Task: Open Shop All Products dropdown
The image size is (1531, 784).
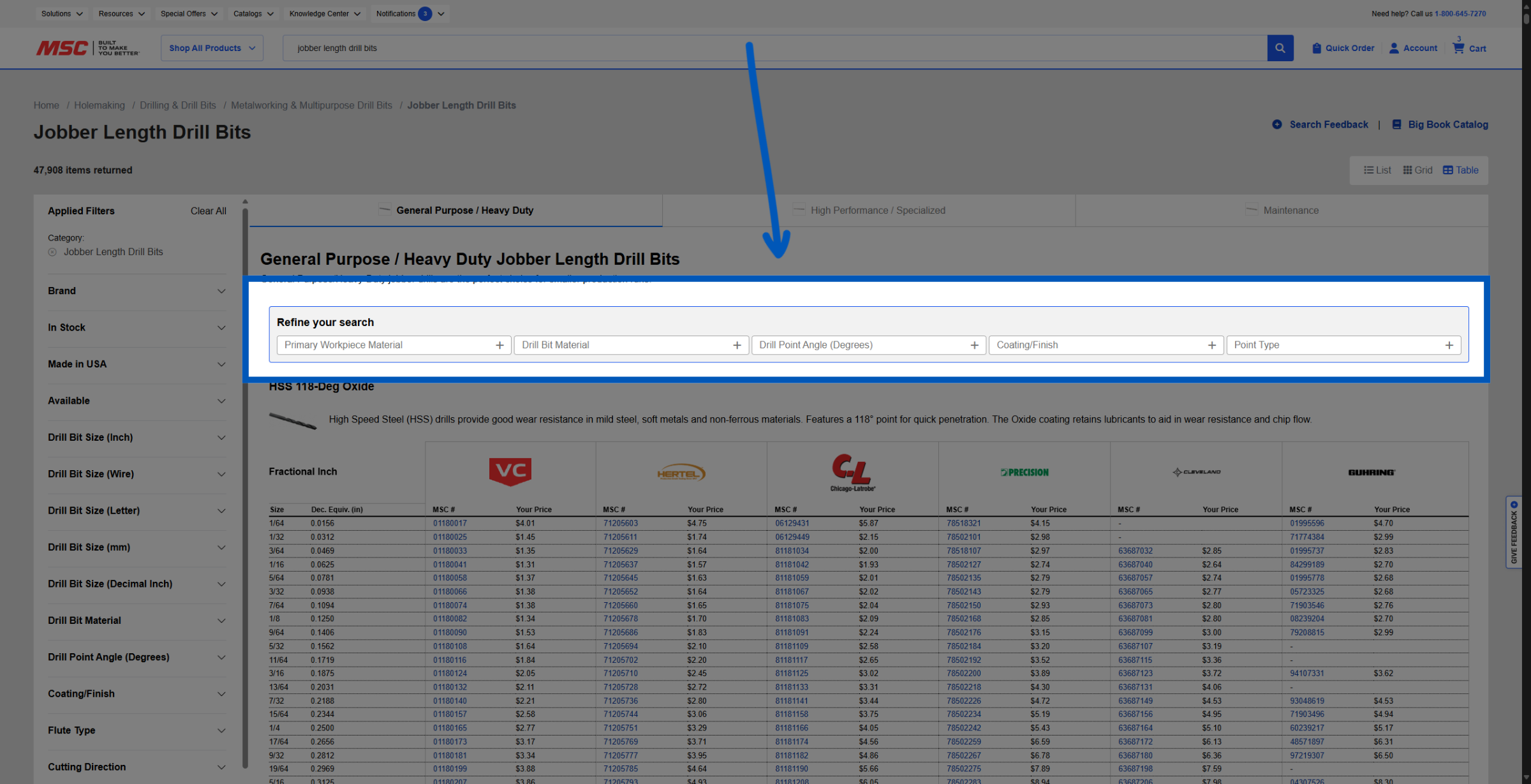Action: coord(212,48)
